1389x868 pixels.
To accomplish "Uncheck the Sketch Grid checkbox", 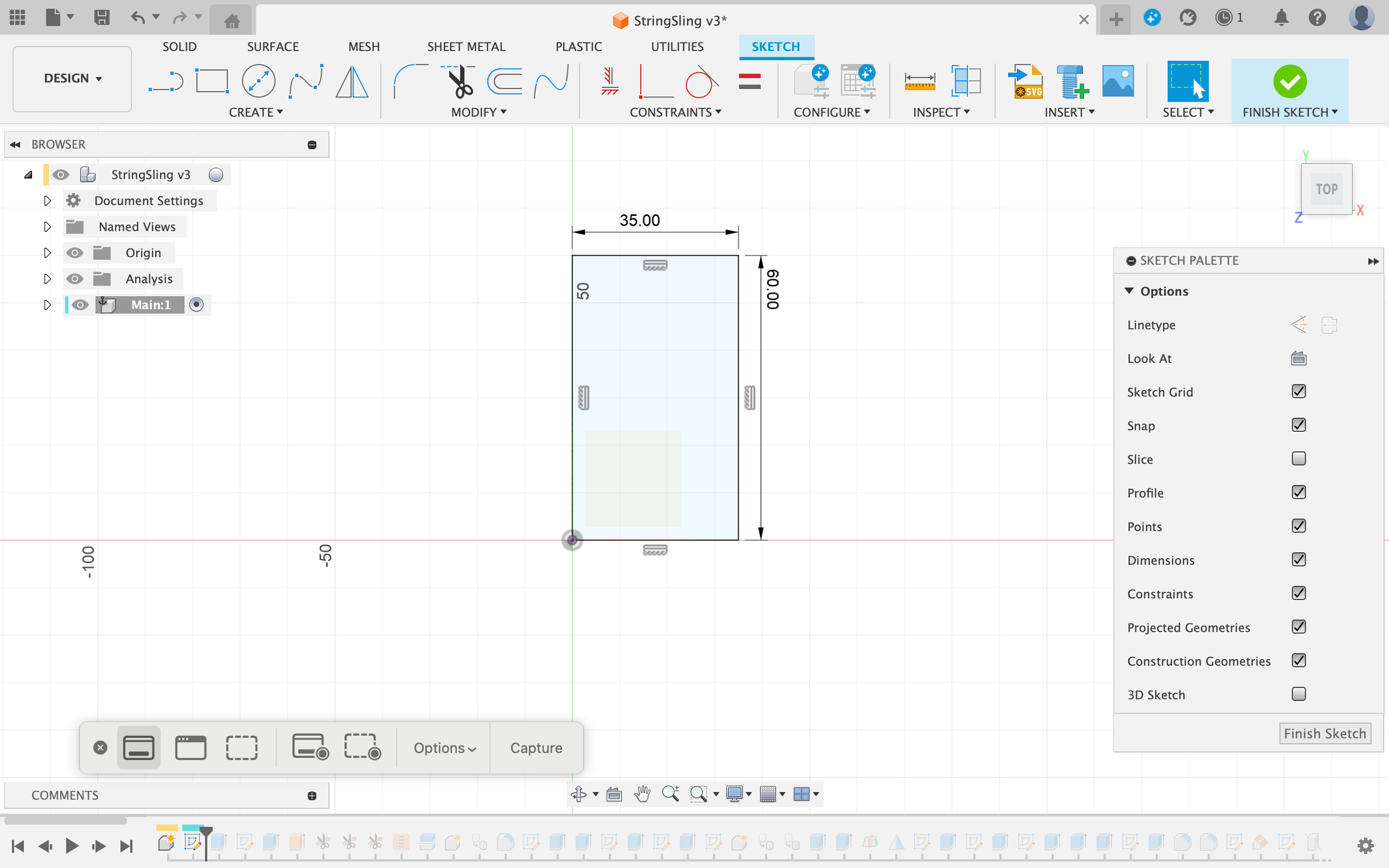I will pyautogui.click(x=1298, y=392).
